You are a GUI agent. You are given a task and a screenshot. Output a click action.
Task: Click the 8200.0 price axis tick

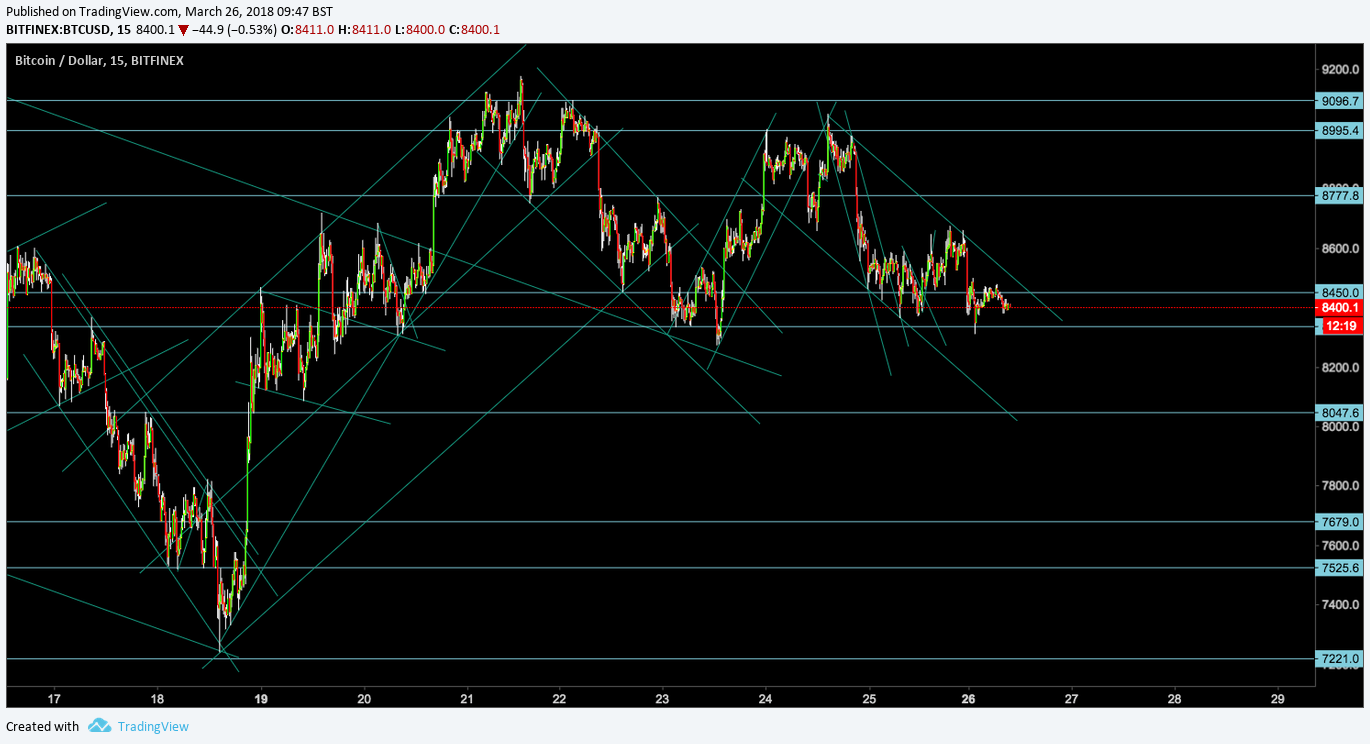coord(1340,367)
